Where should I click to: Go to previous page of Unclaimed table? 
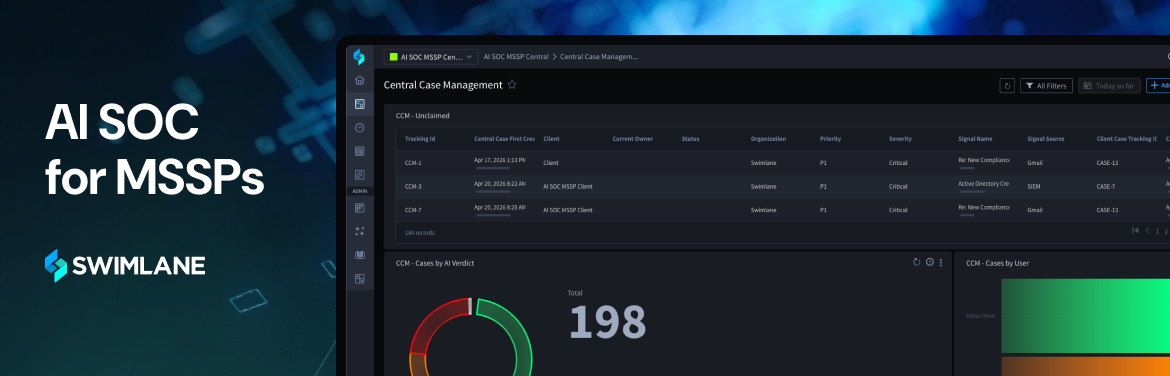tap(1148, 231)
